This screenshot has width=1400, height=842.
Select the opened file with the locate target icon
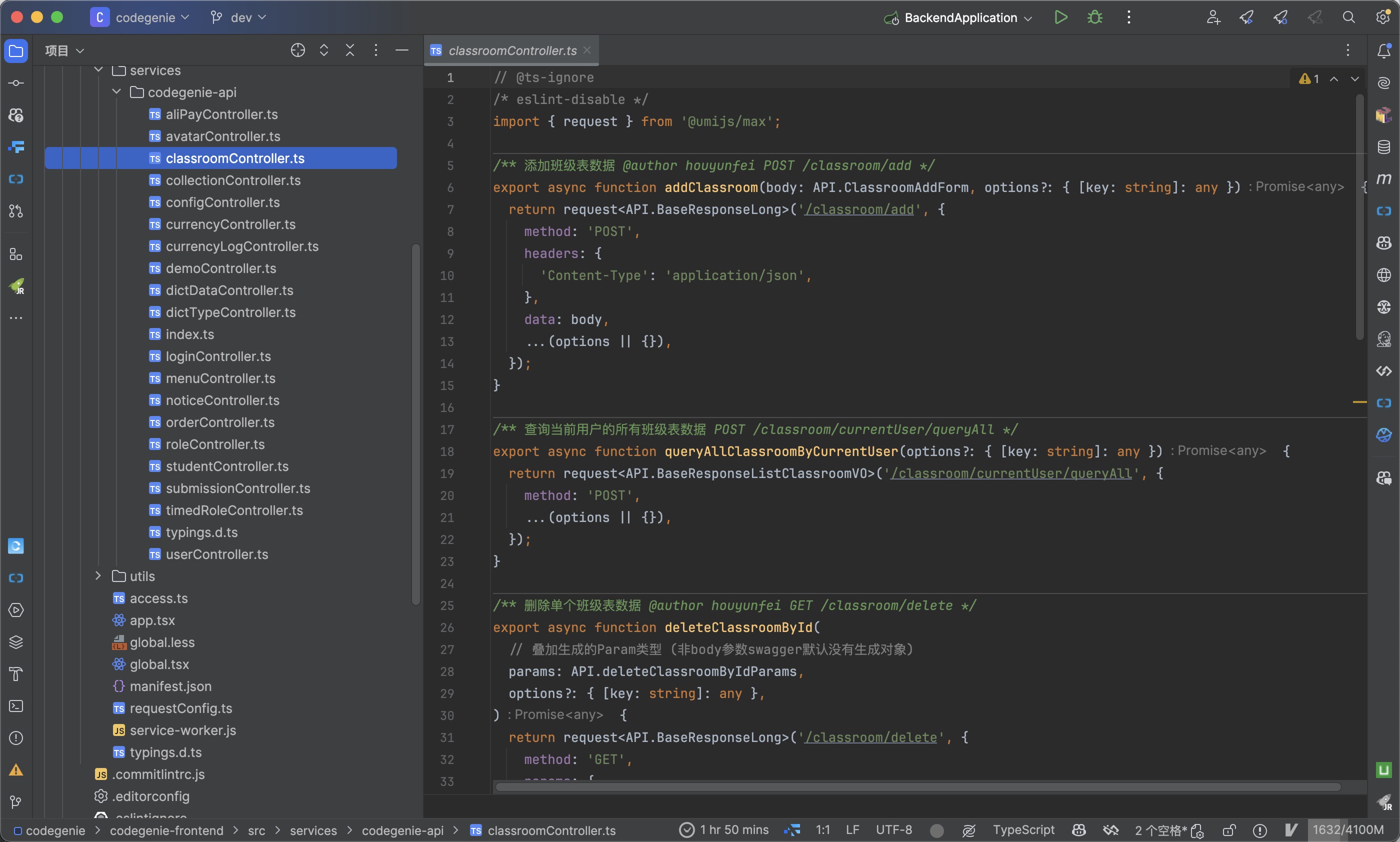tap(298, 50)
